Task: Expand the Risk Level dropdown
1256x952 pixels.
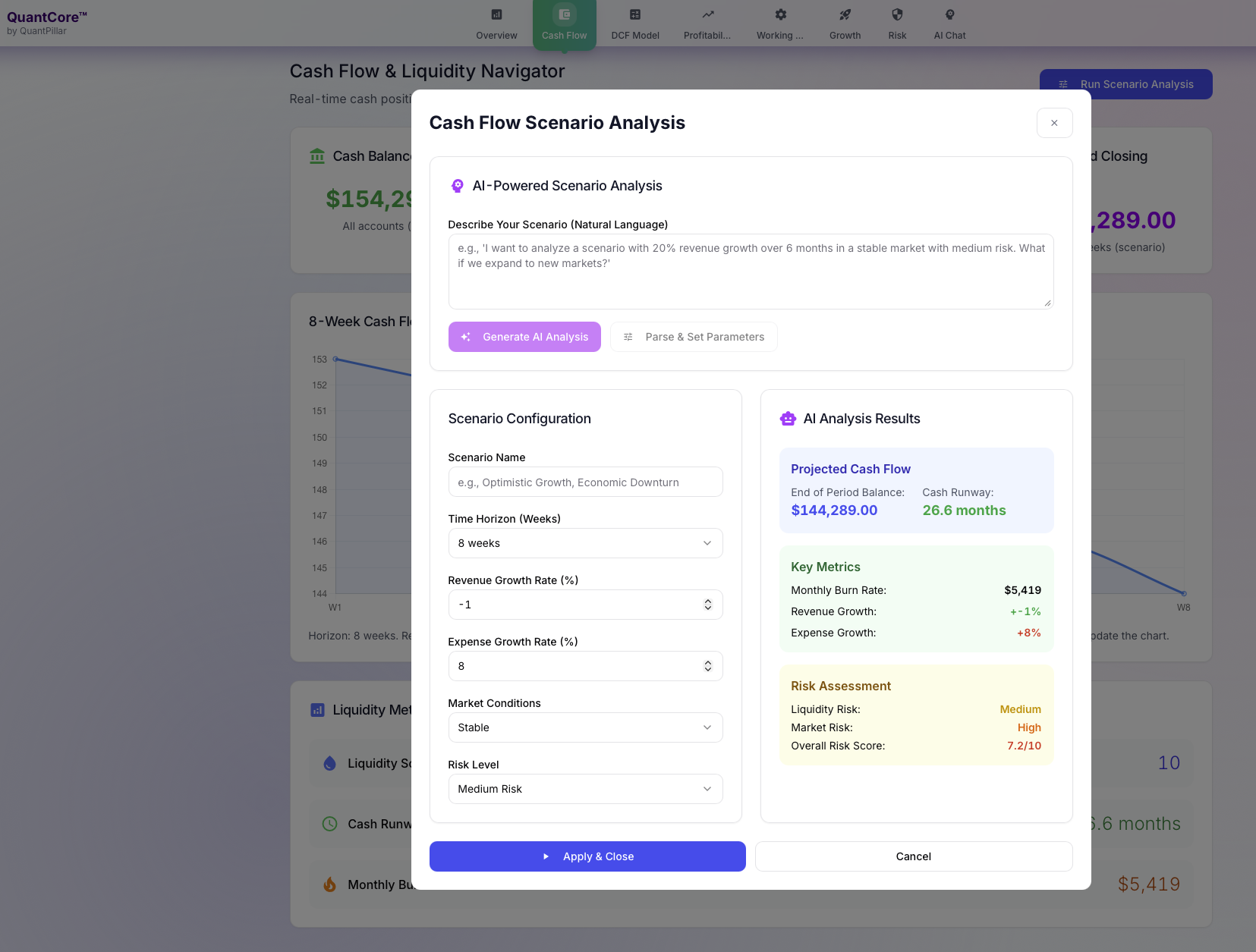Action: pos(585,789)
